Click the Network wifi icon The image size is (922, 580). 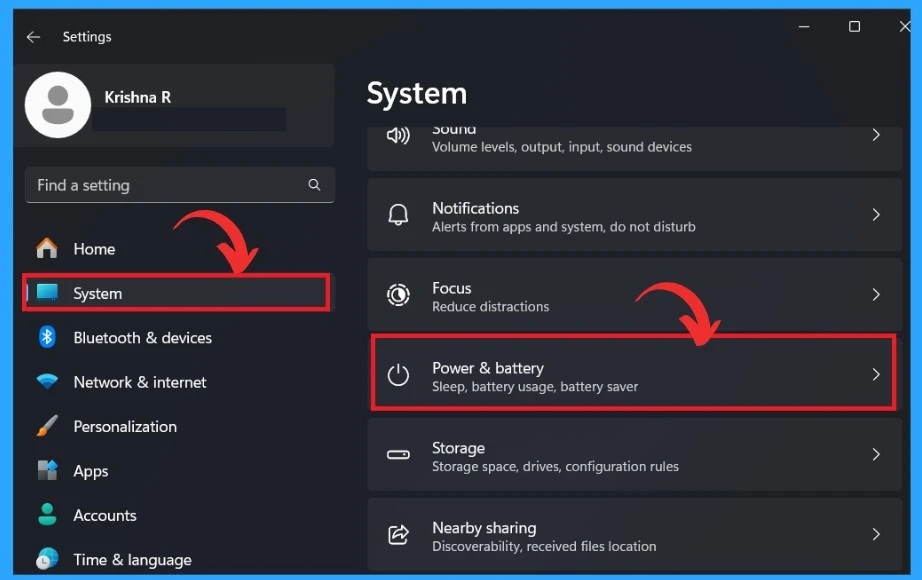click(x=47, y=381)
